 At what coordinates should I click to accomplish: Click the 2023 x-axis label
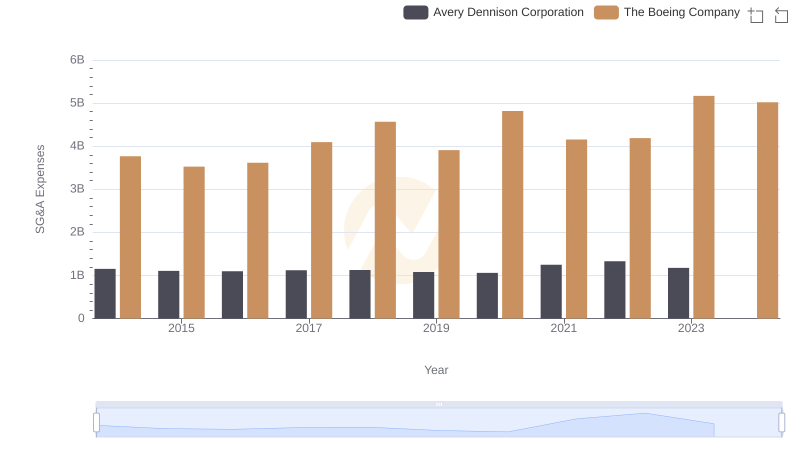(691, 328)
